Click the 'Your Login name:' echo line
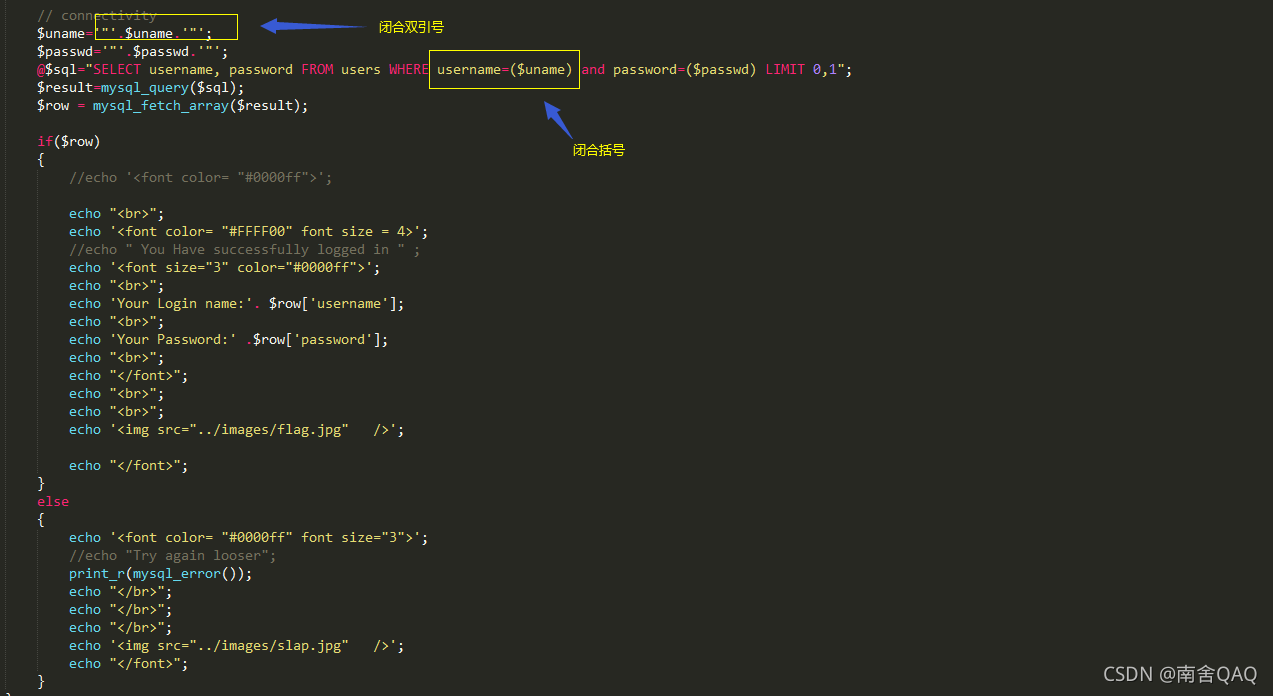The image size is (1273, 696). (237, 303)
